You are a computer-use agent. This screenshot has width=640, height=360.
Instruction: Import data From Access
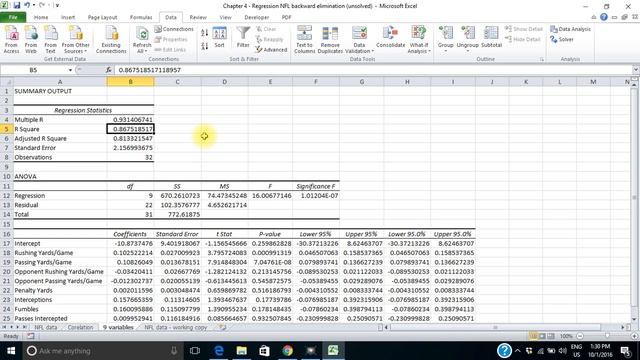[x=11, y=39]
